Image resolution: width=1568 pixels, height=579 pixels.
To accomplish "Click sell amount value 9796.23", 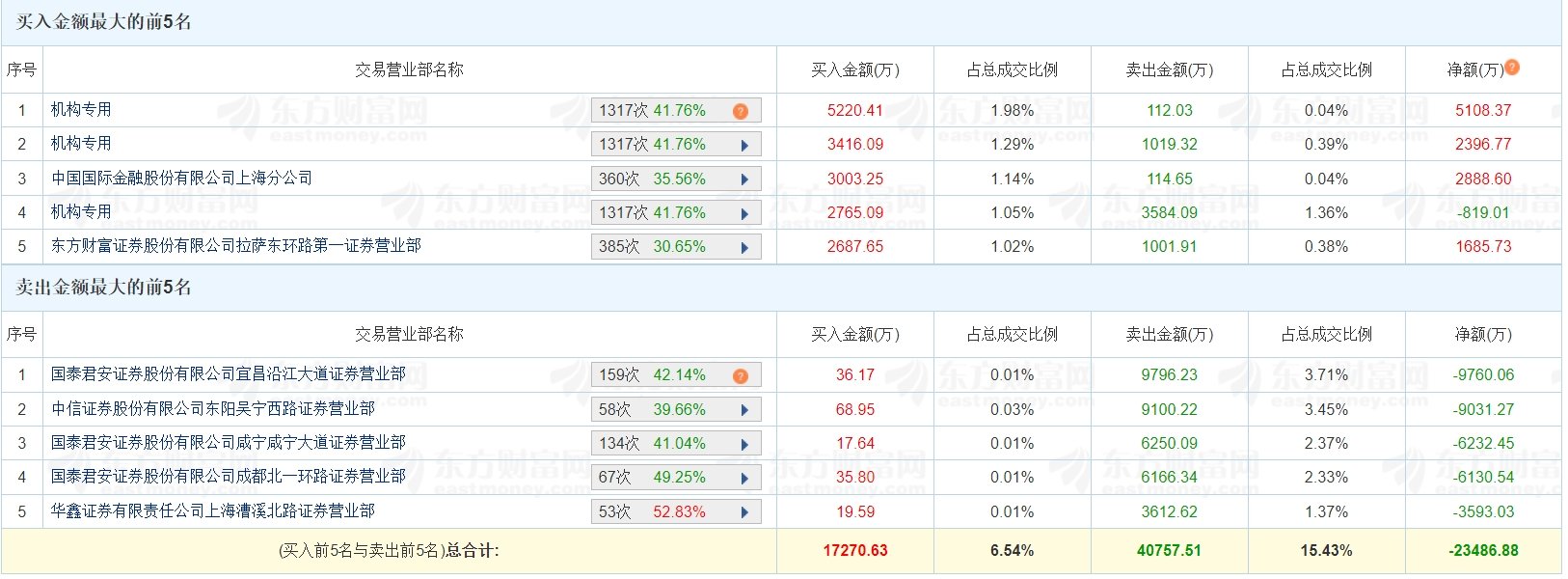I will tap(1170, 375).
